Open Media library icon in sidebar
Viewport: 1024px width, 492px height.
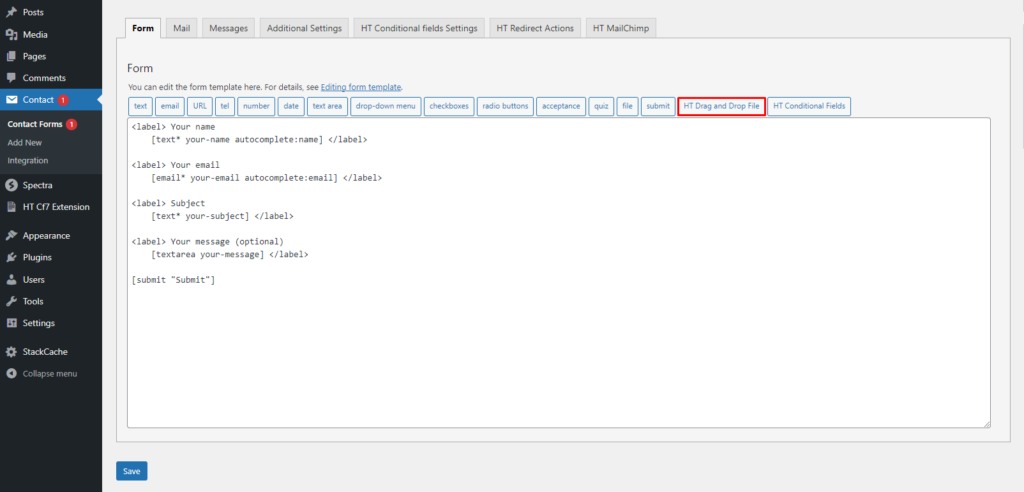point(11,34)
